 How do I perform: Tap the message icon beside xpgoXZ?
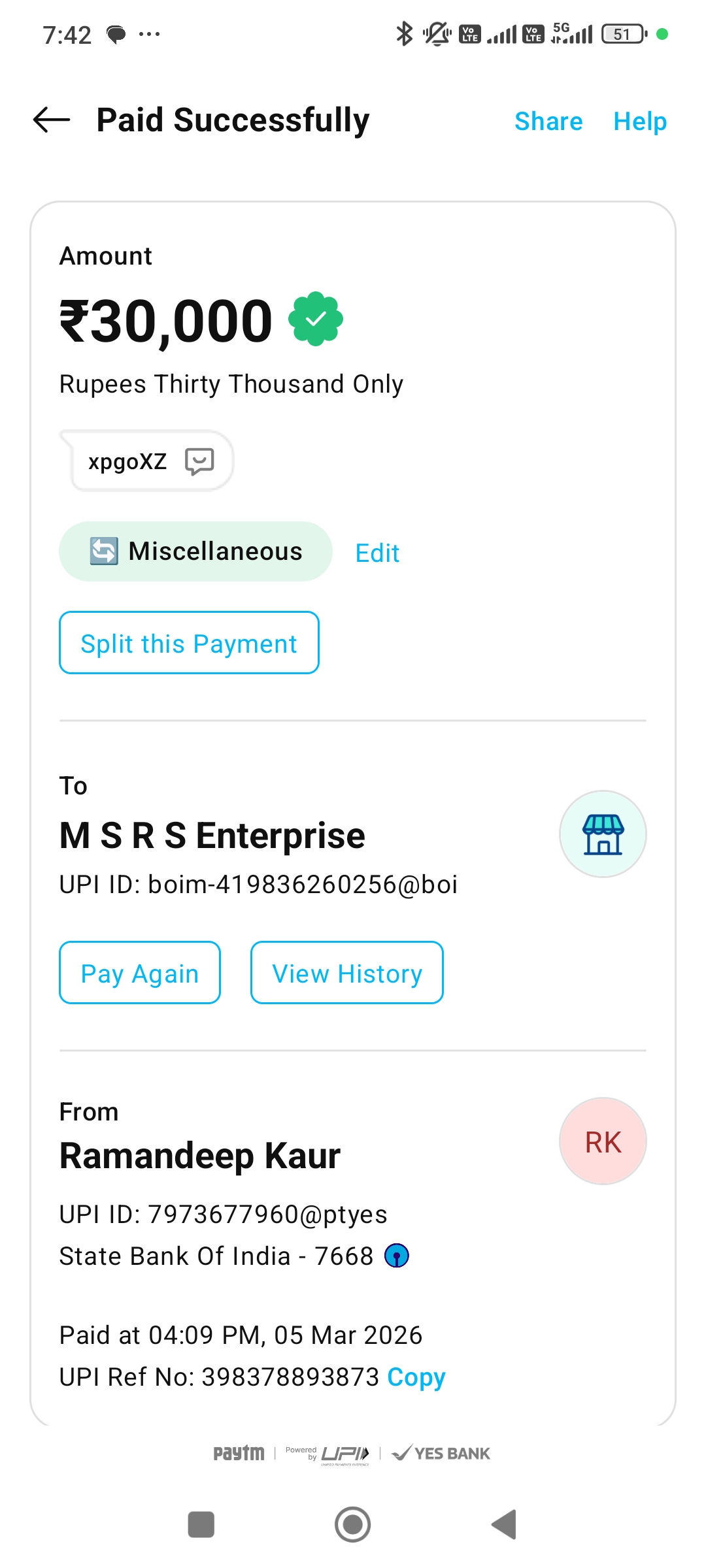tap(199, 461)
